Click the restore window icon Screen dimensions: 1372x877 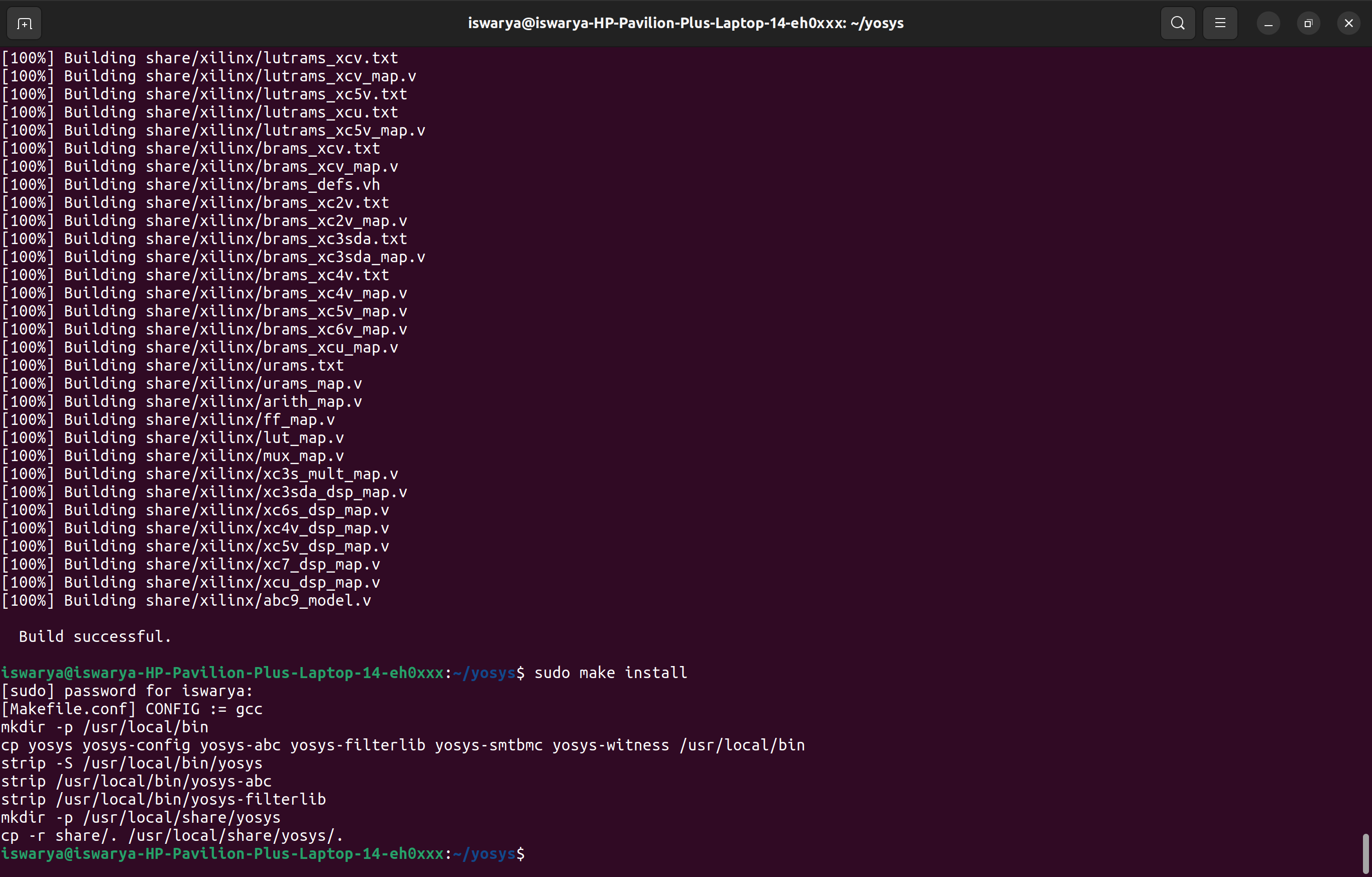click(1308, 23)
